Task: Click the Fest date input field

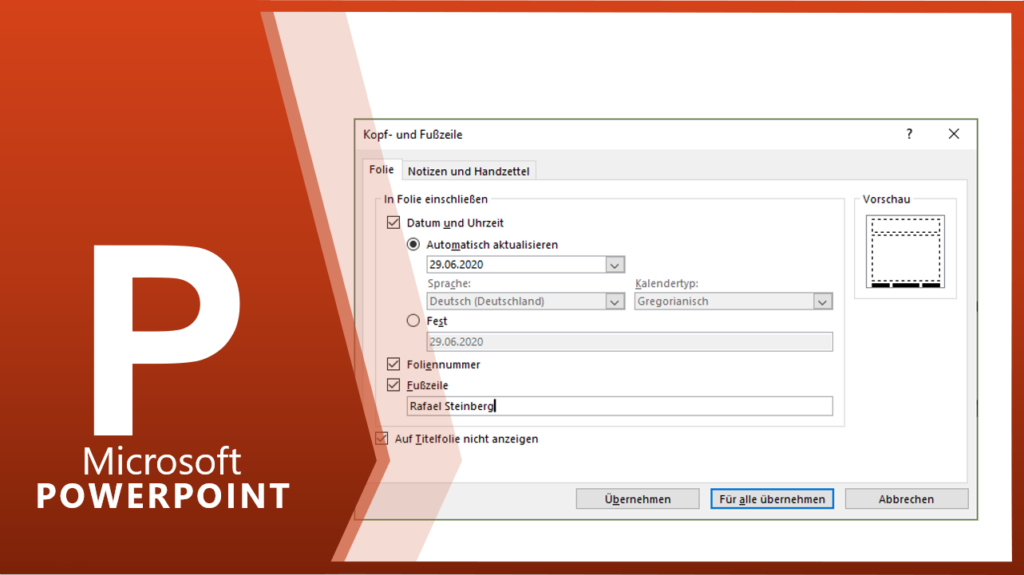Action: click(x=630, y=342)
